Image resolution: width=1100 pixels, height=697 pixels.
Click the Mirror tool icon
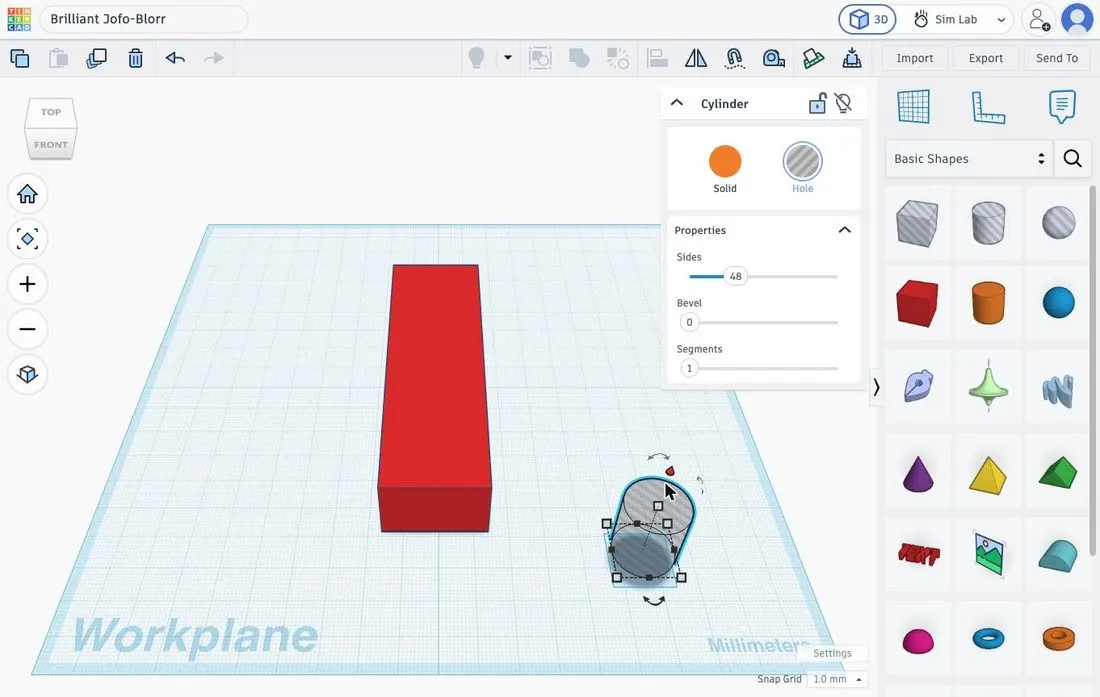[695, 58]
